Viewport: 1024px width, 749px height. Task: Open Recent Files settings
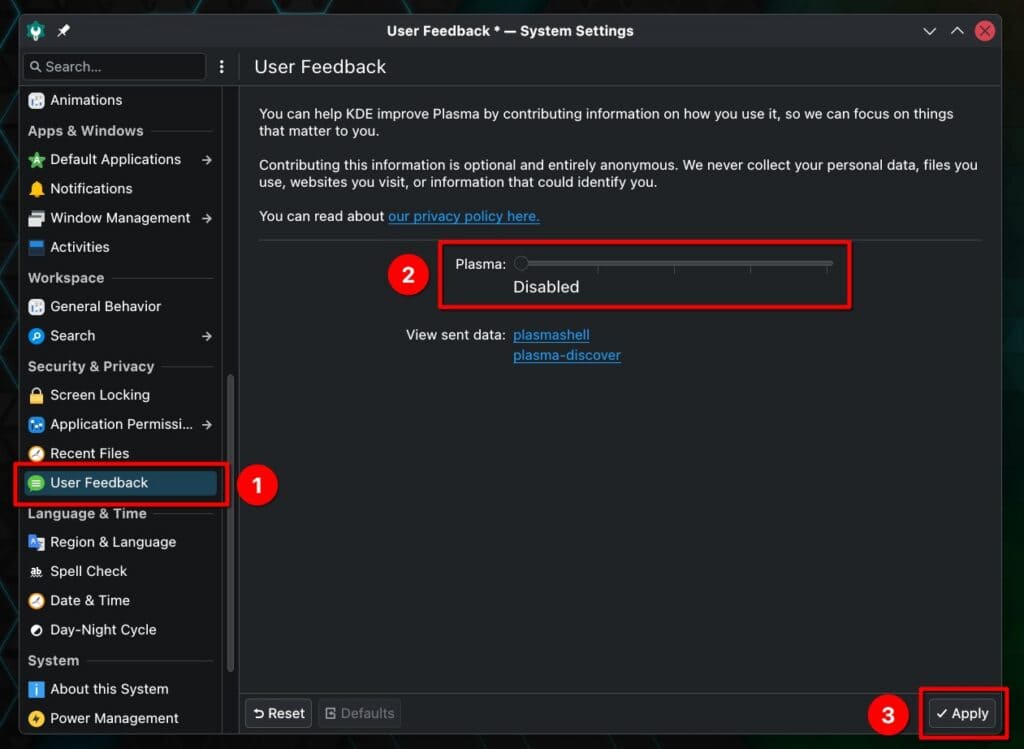pos(37,453)
